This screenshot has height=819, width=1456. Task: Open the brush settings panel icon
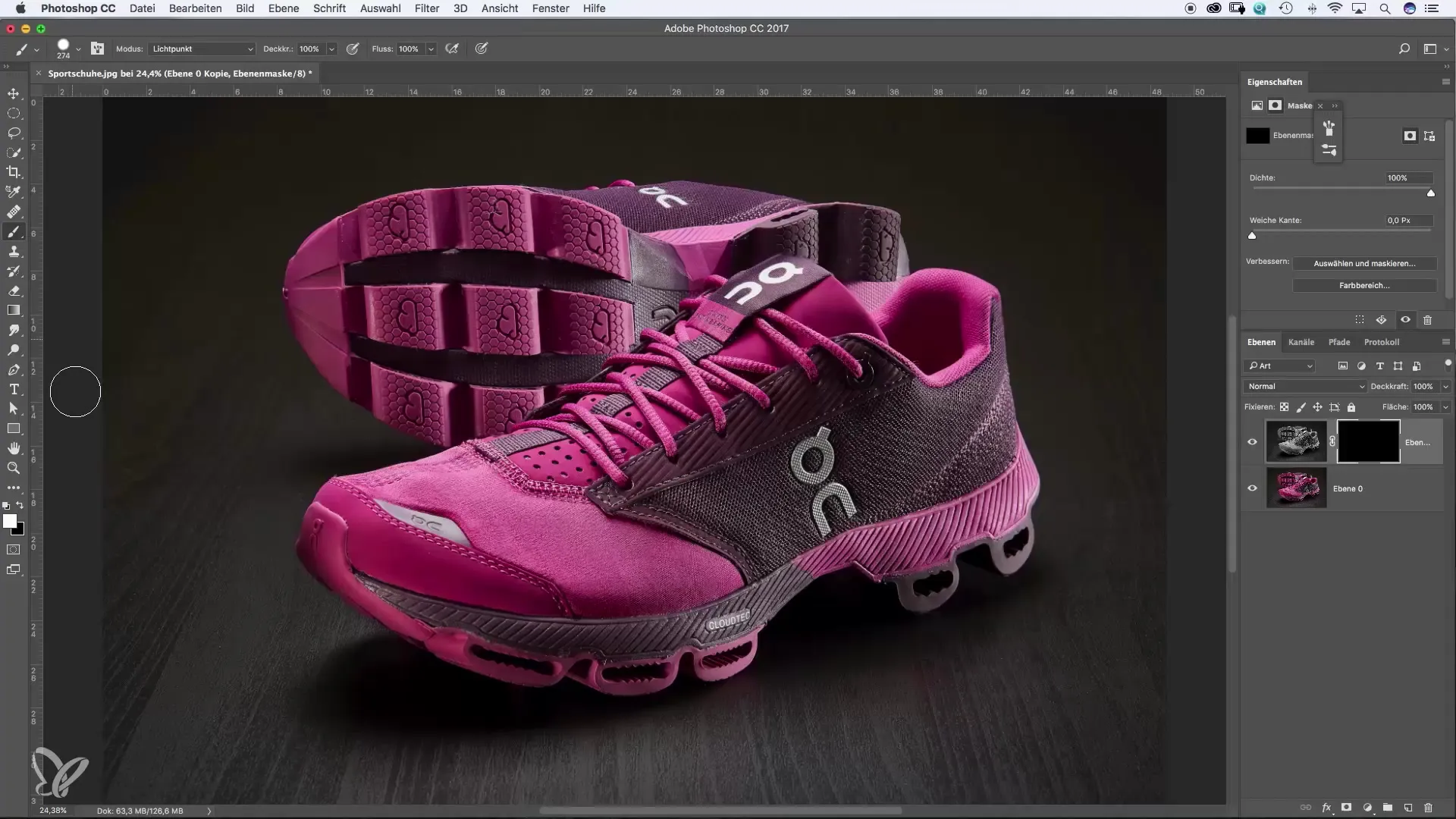[98, 49]
